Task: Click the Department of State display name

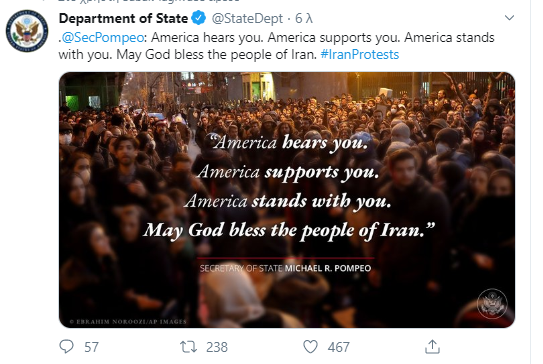Action: click(123, 18)
